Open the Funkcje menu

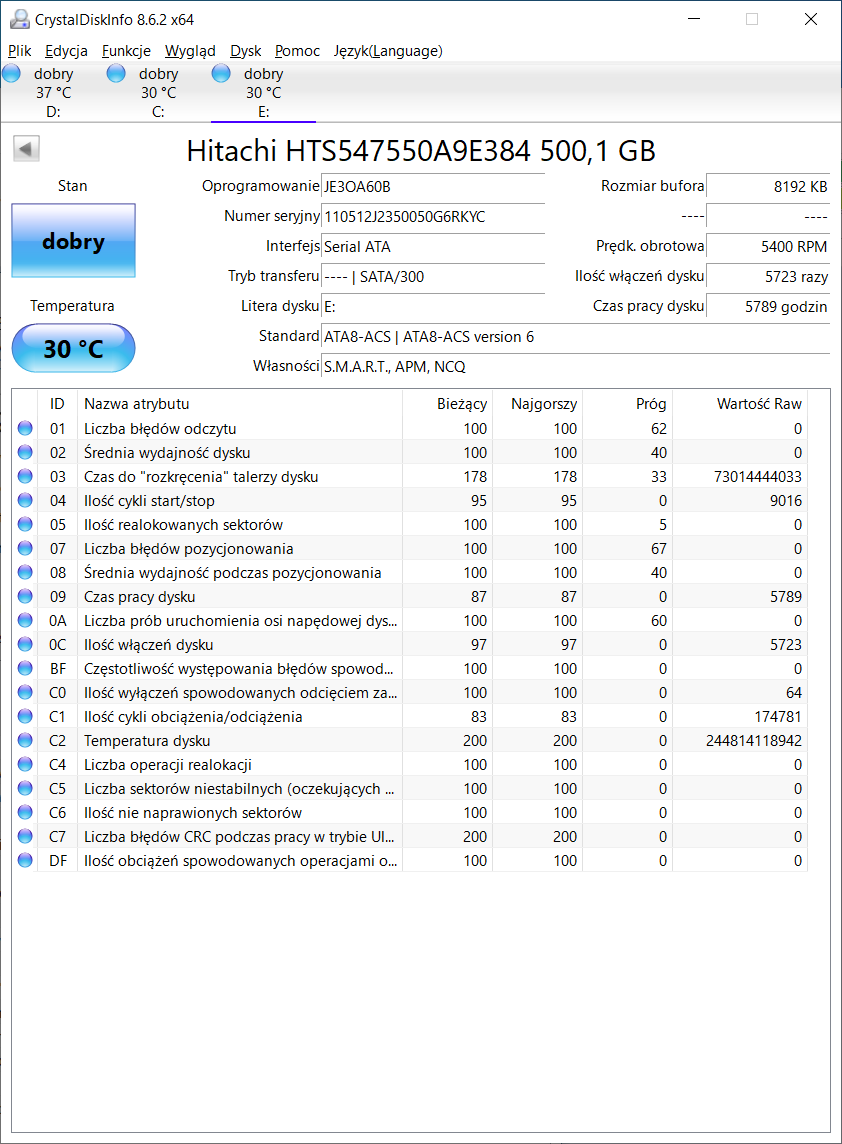tap(126, 51)
